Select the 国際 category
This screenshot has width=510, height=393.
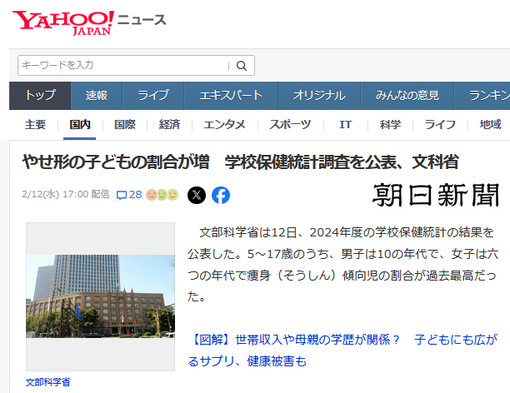125,125
